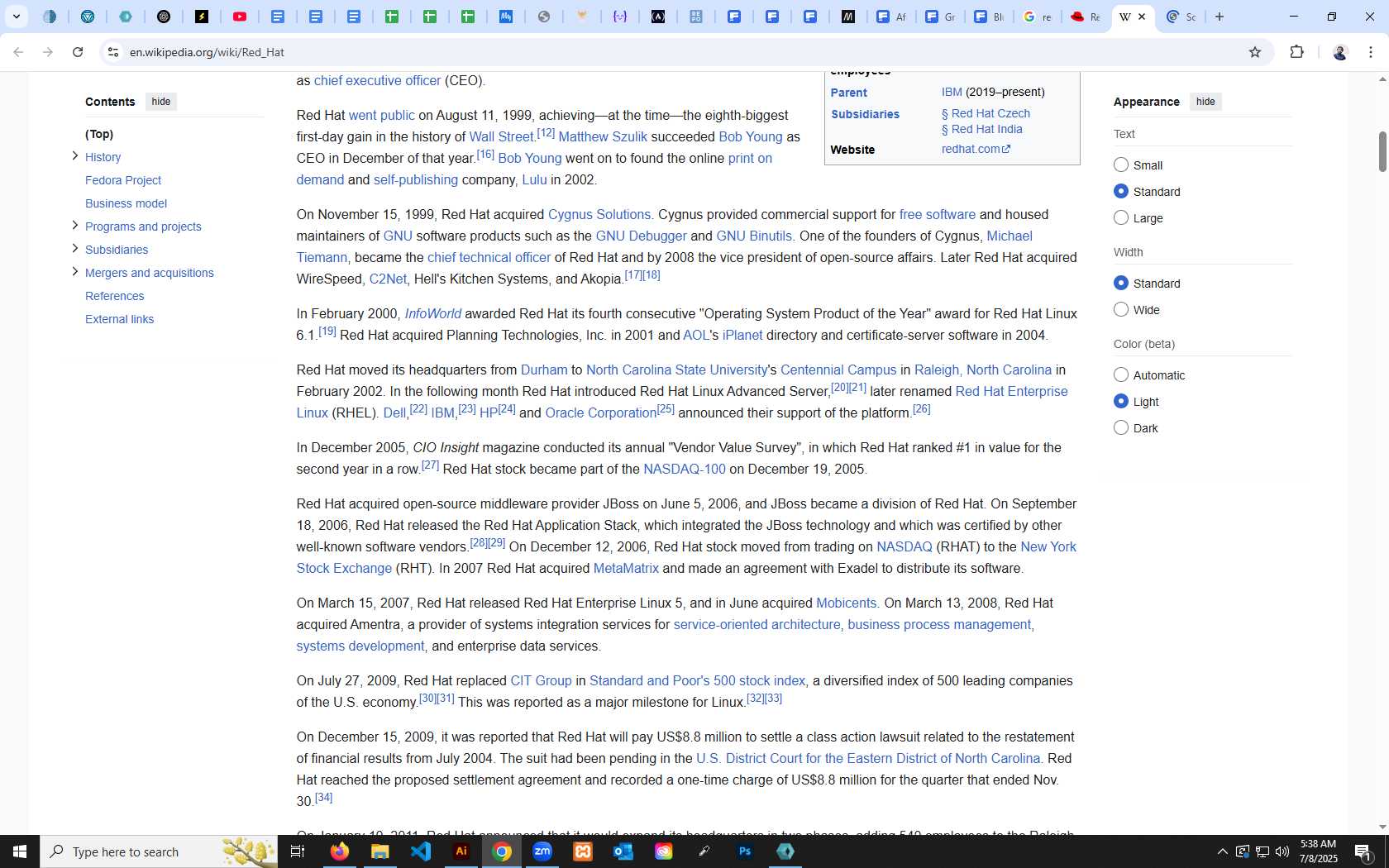The height and width of the screenshot is (868, 1389).
Task: Select Dark color mode
Action: 1121,428
